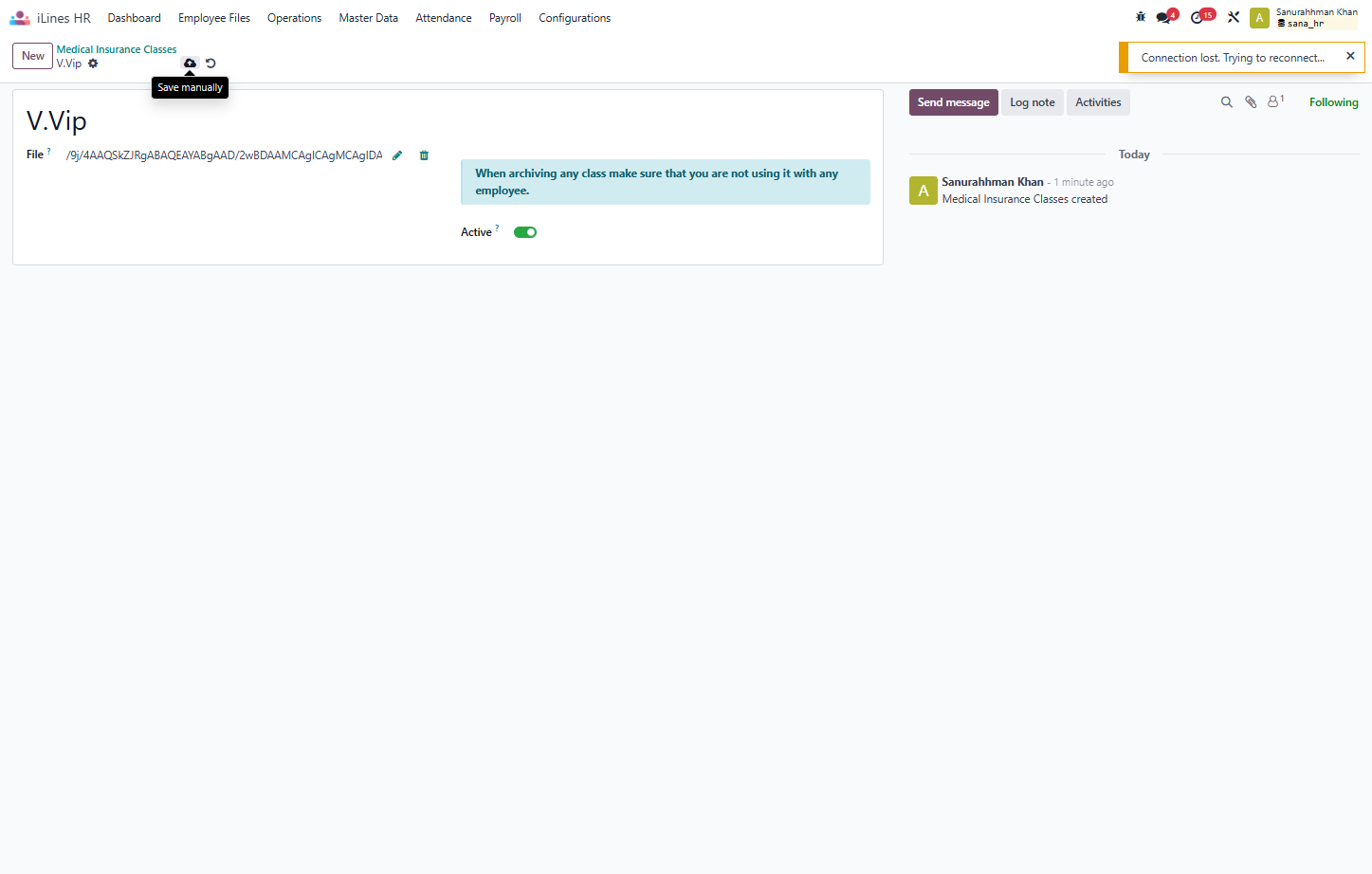1372x874 pixels.
Task: Click Sanurahhman Khan name in the chatter message
Action: [x=993, y=182]
